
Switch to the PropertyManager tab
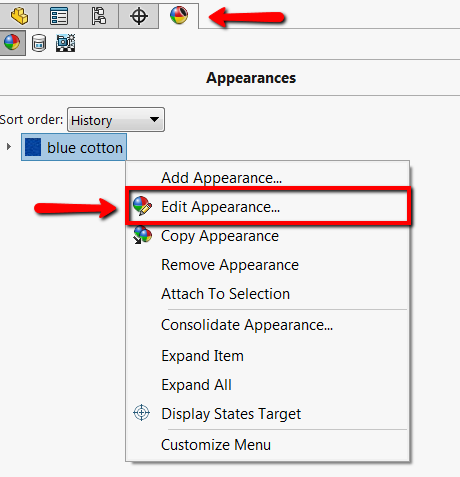tap(59, 16)
